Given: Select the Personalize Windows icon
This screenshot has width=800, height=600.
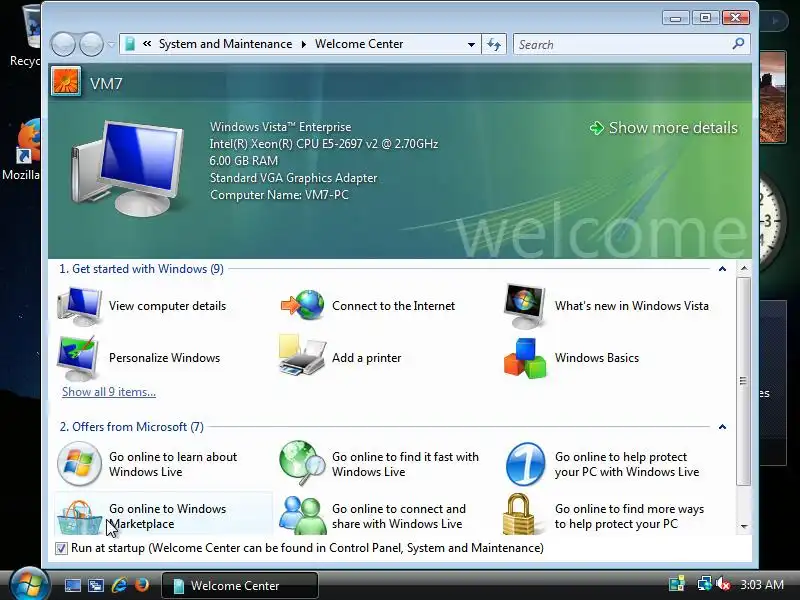Looking at the screenshot, I should (78, 358).
